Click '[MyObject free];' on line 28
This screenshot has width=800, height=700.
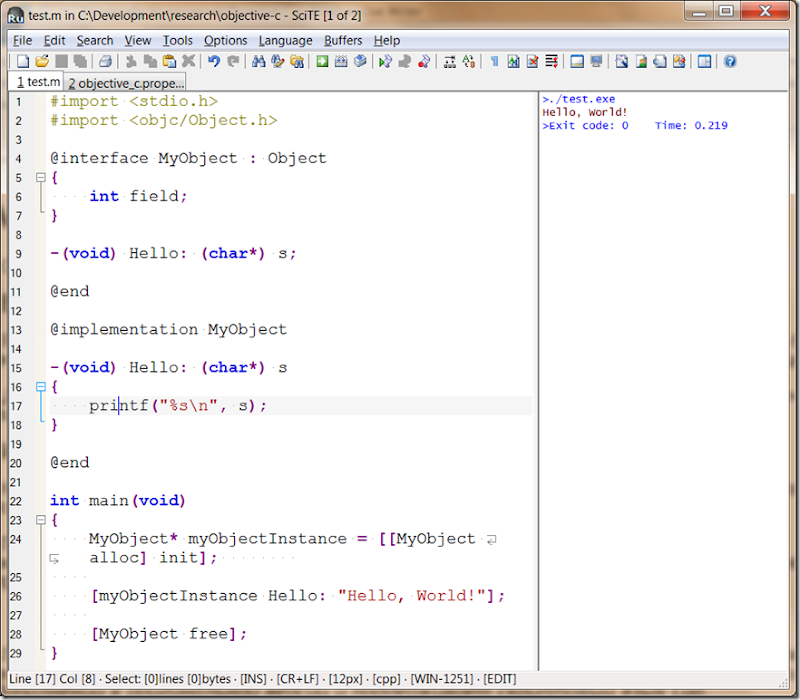[x=169, y=634]
